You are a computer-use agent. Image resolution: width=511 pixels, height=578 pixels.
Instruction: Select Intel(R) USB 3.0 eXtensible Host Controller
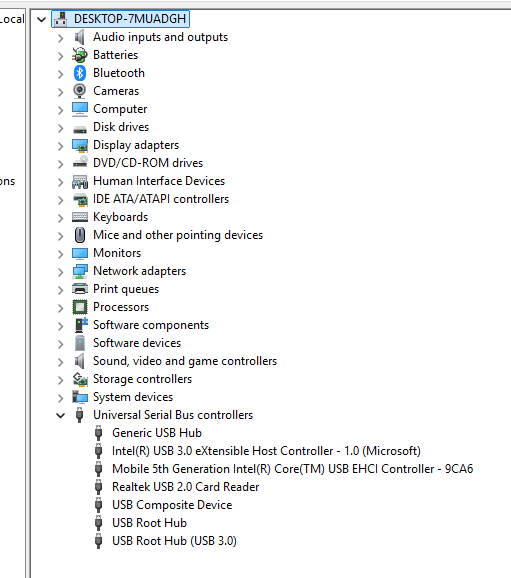tap(266, 451)
